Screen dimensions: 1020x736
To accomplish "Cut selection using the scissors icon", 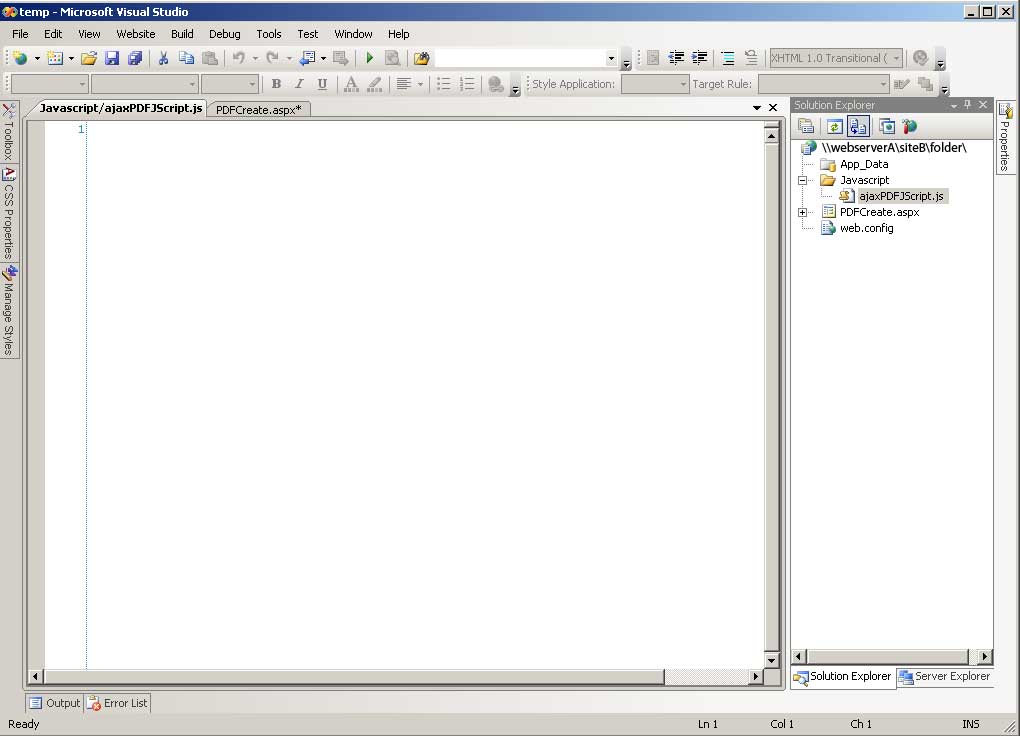I will point(163,59).
